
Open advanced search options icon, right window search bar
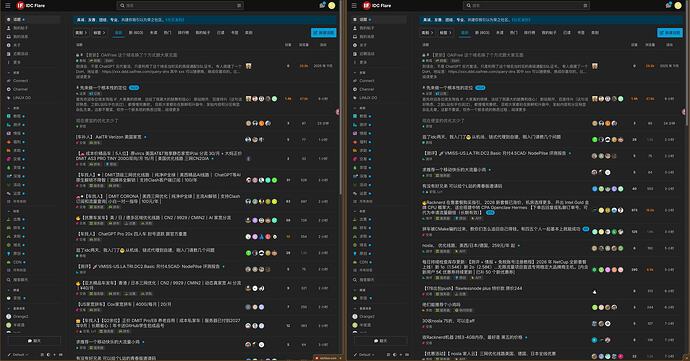tap(585, 6)
